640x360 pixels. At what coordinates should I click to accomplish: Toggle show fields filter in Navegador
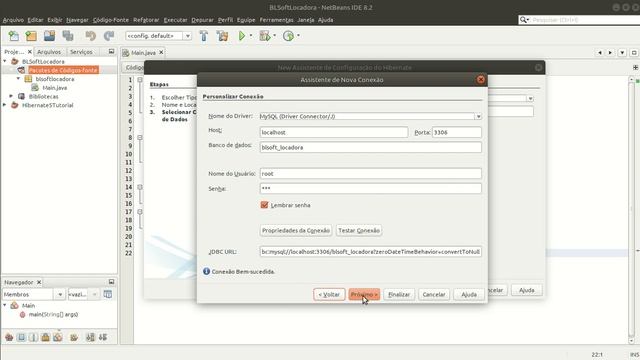coord(21,337)
